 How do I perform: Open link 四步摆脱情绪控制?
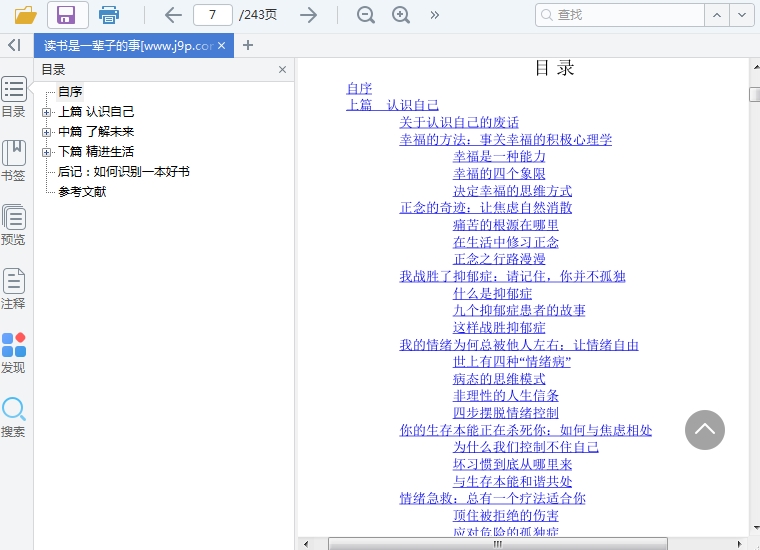point(506,413)
